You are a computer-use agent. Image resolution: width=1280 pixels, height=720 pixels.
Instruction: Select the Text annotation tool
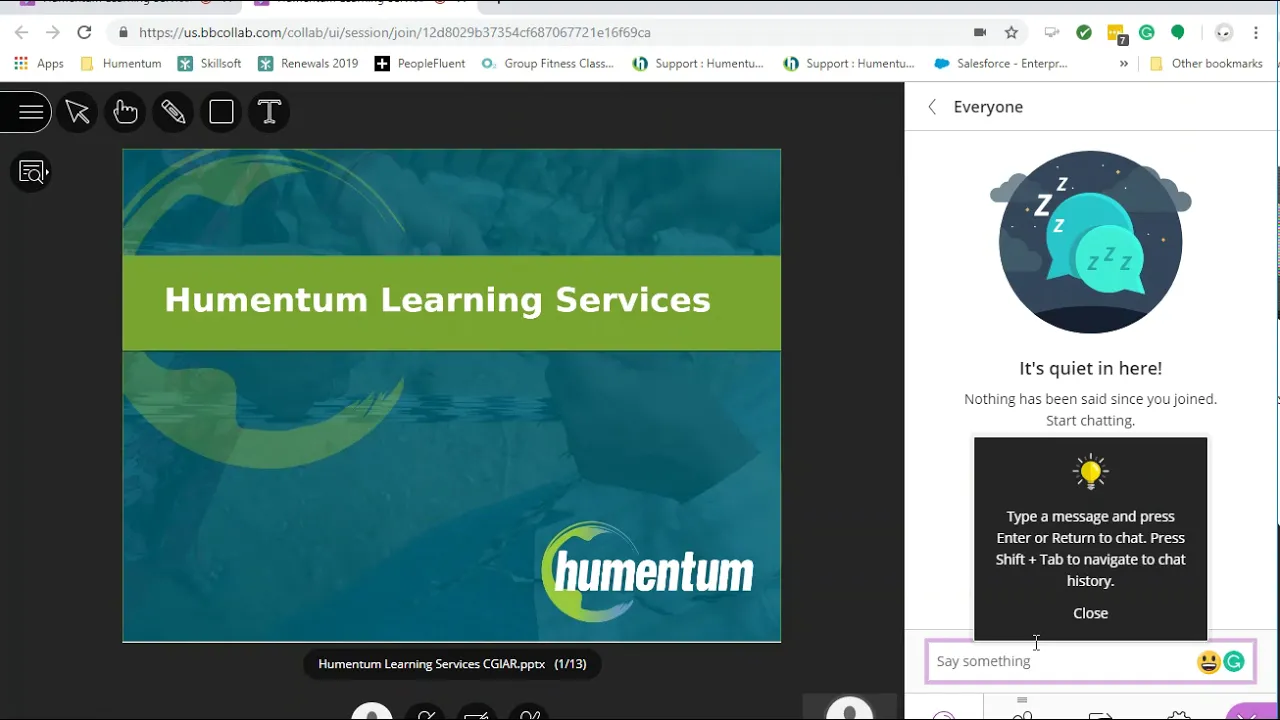click(x=269, y=112)
